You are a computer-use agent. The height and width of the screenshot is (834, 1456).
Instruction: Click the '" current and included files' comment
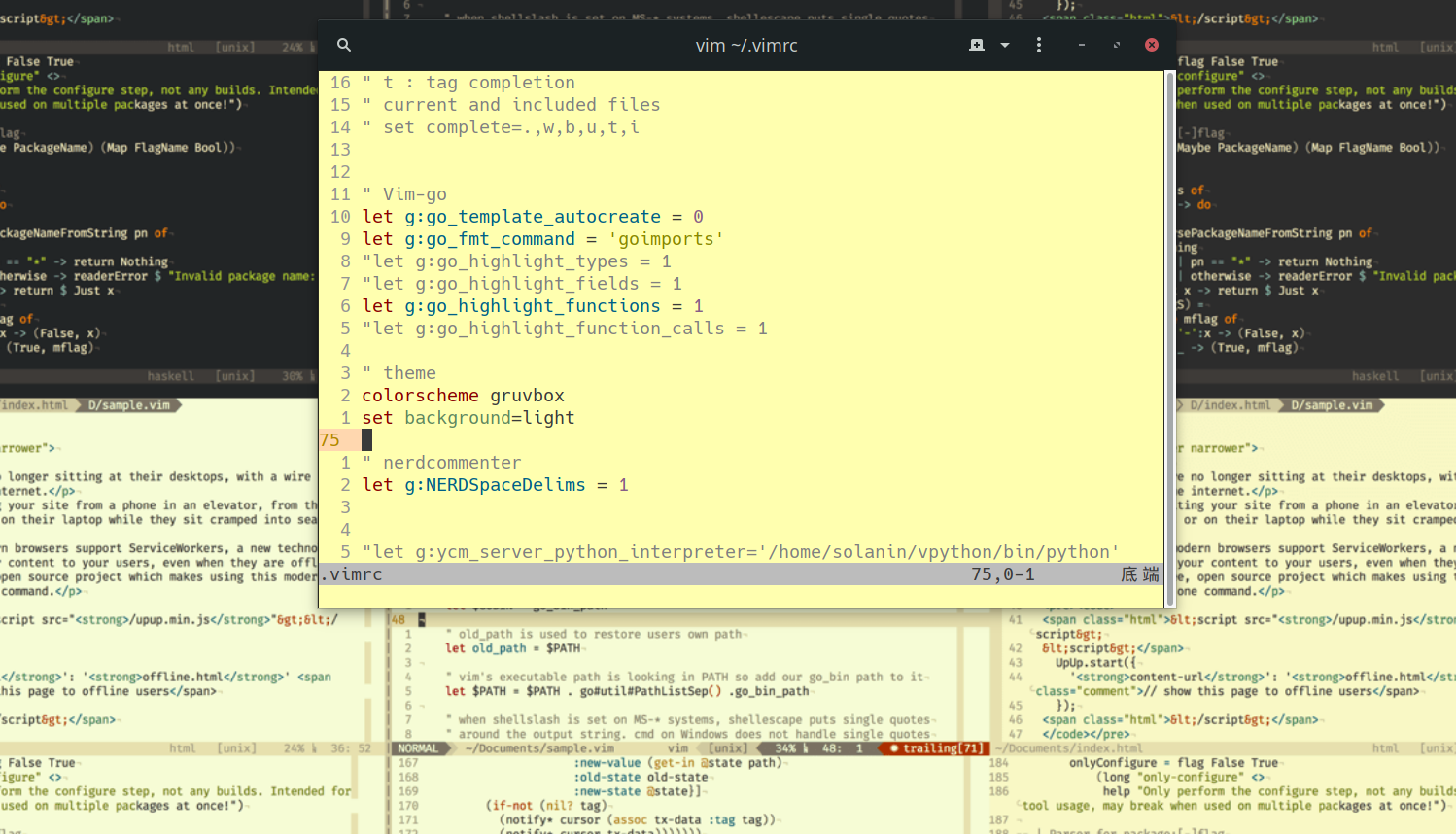(511, 105)
